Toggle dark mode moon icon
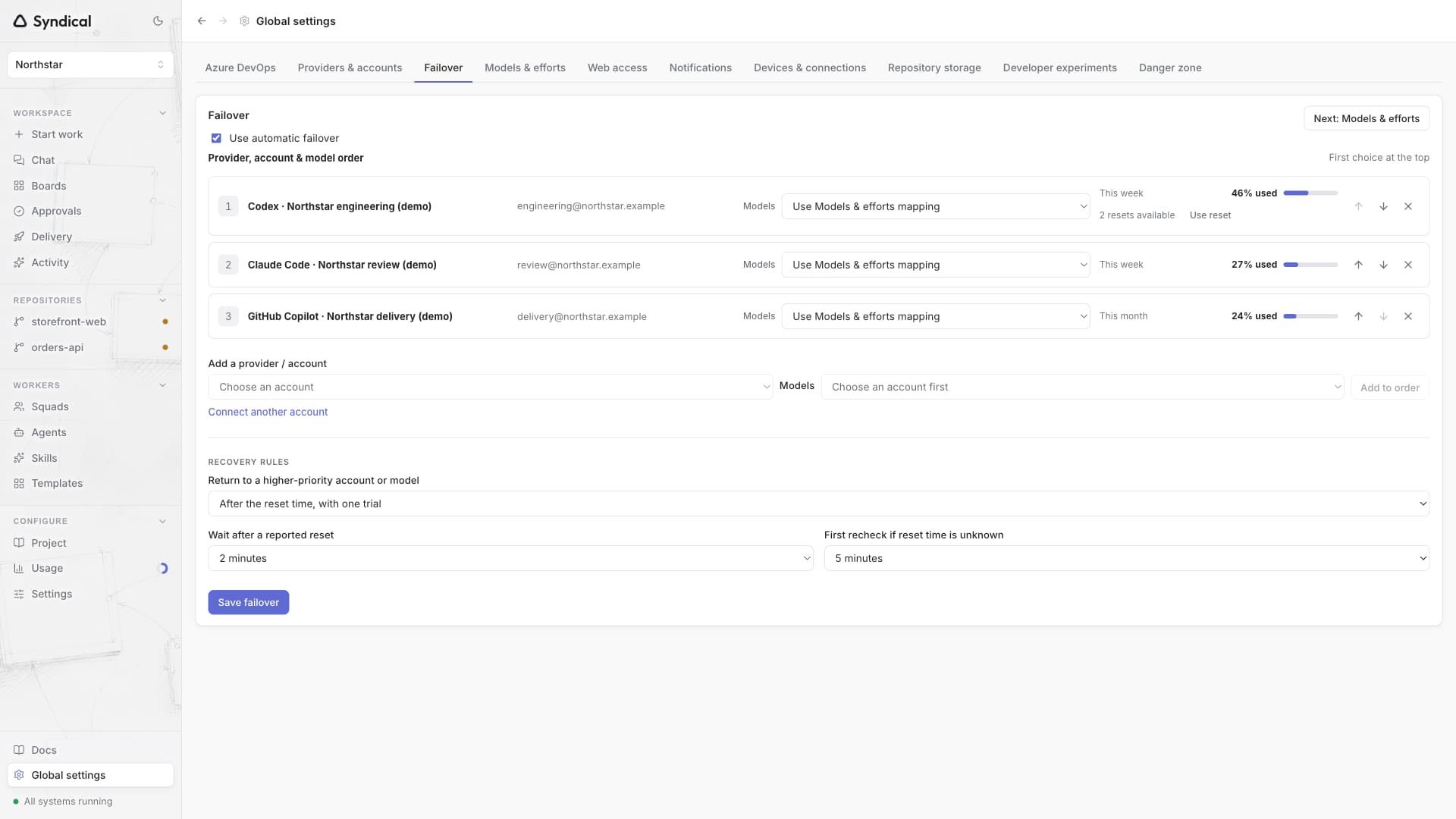Viewport: 1456px width, 819px height. (158, 21)
